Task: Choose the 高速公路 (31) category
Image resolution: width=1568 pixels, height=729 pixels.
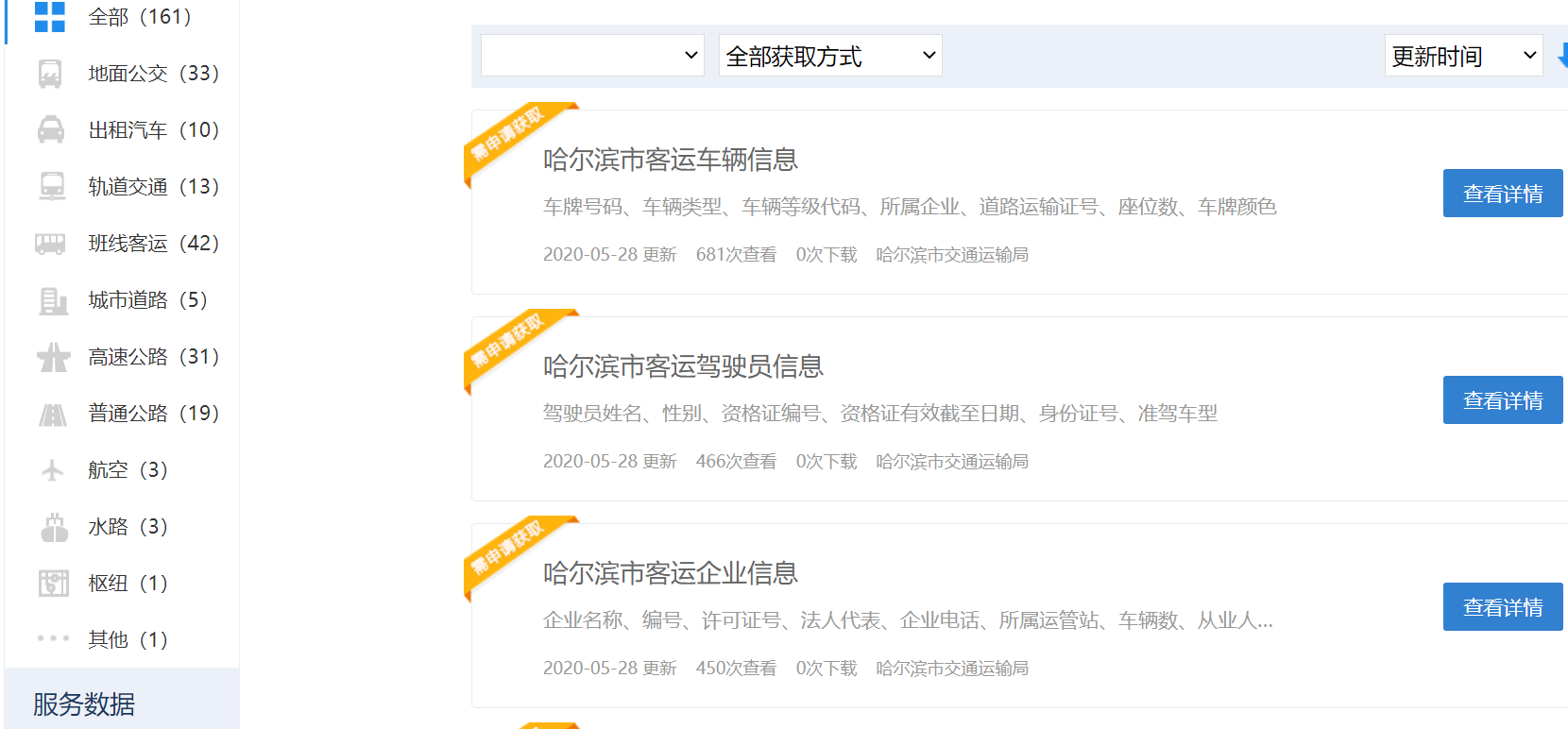Action: [153, 357]
